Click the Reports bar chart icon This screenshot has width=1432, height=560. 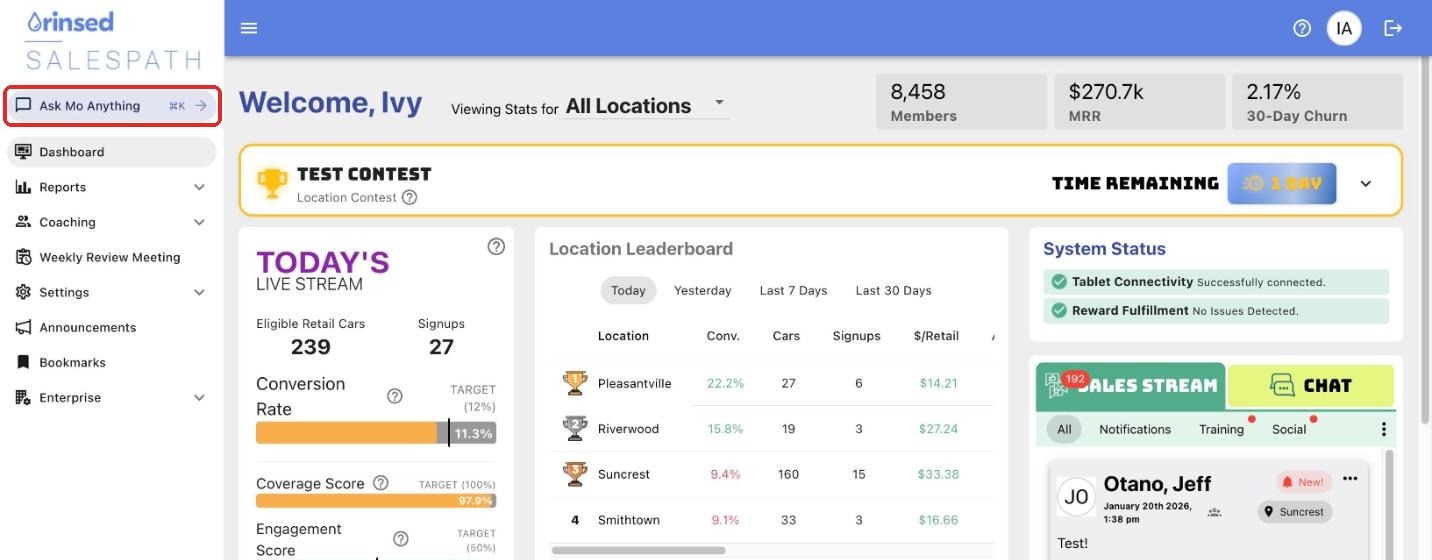23,187
